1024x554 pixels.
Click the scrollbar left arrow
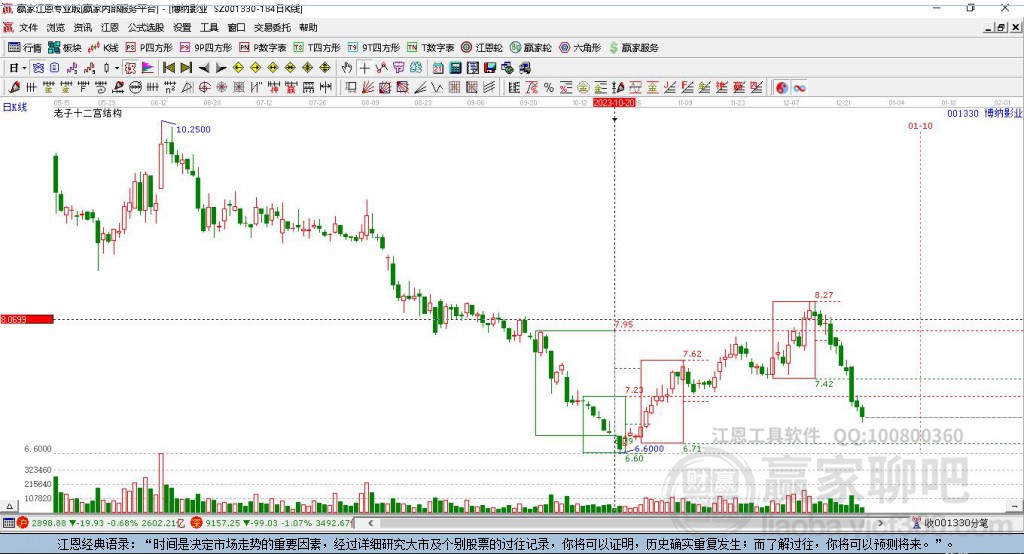point(370,523)
